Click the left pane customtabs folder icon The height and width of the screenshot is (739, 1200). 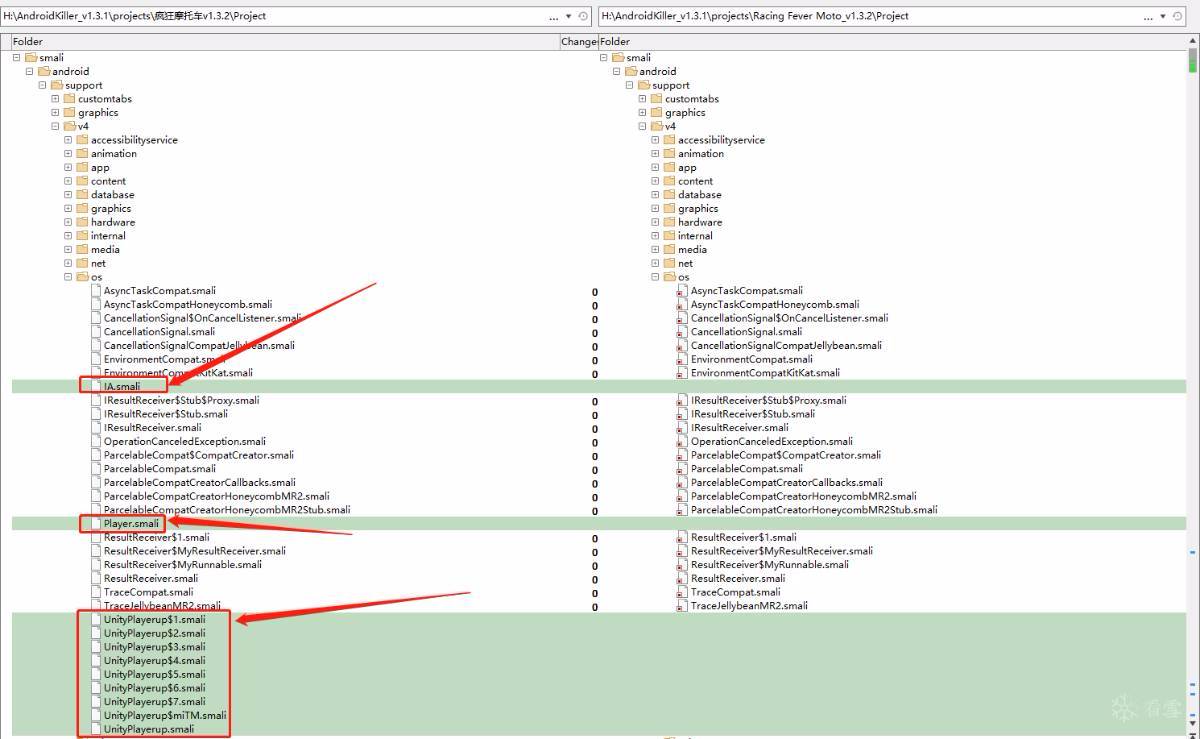69,99
